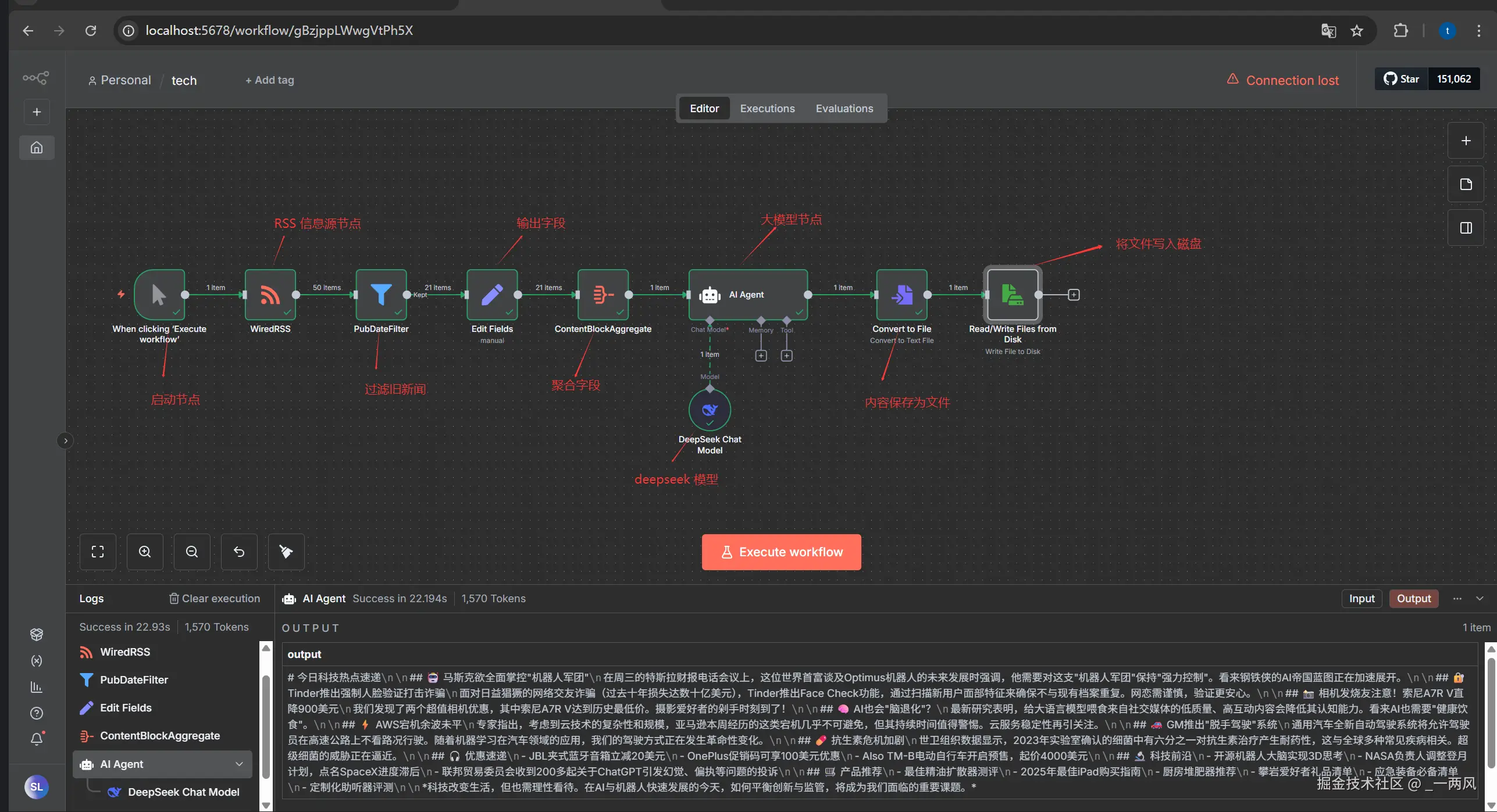
Task: Click Clear execution in Logs
Action: (215, 599)
